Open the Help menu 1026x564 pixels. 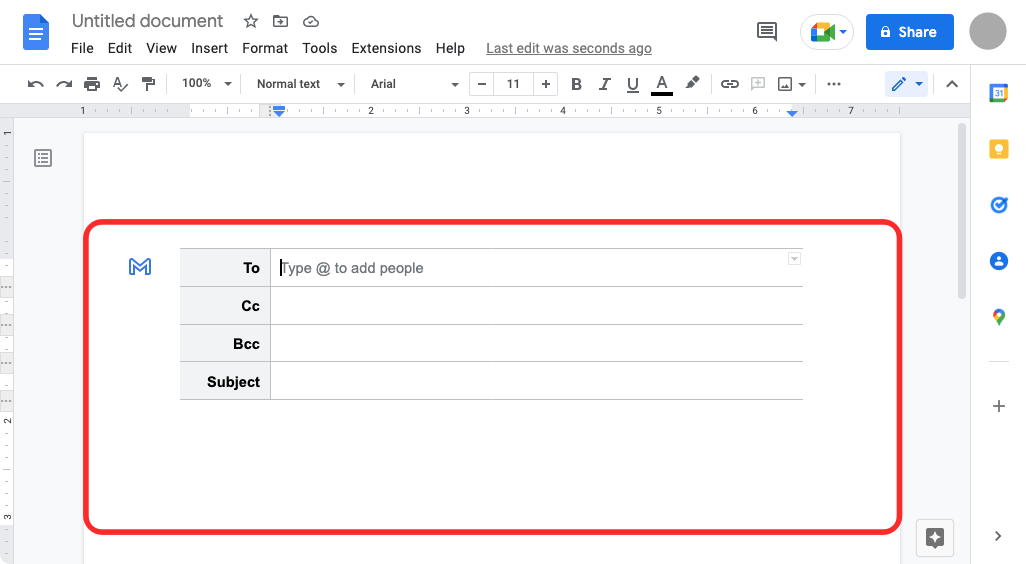tap(450, 48)
